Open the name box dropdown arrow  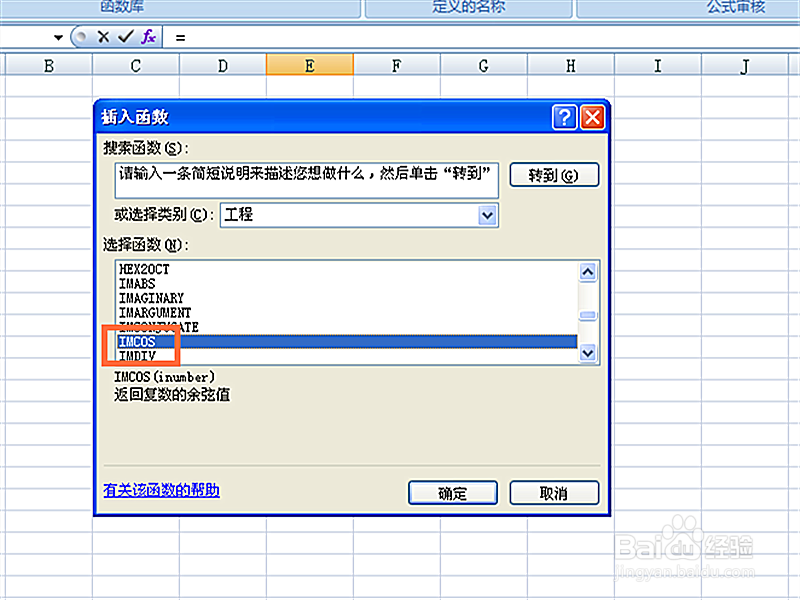[58, 37]
